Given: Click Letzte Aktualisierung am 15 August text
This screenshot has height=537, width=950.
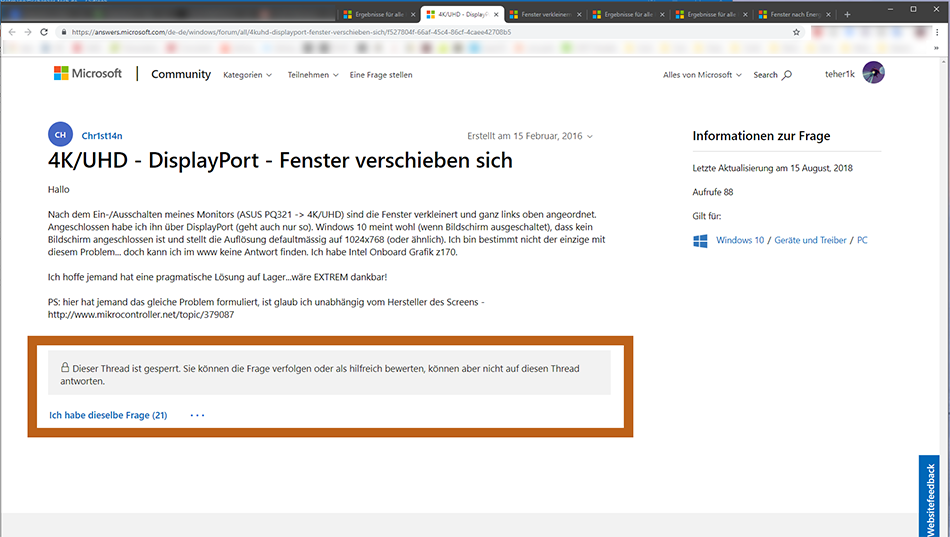Looking at the screenshot, I should [x=772, y=168].
